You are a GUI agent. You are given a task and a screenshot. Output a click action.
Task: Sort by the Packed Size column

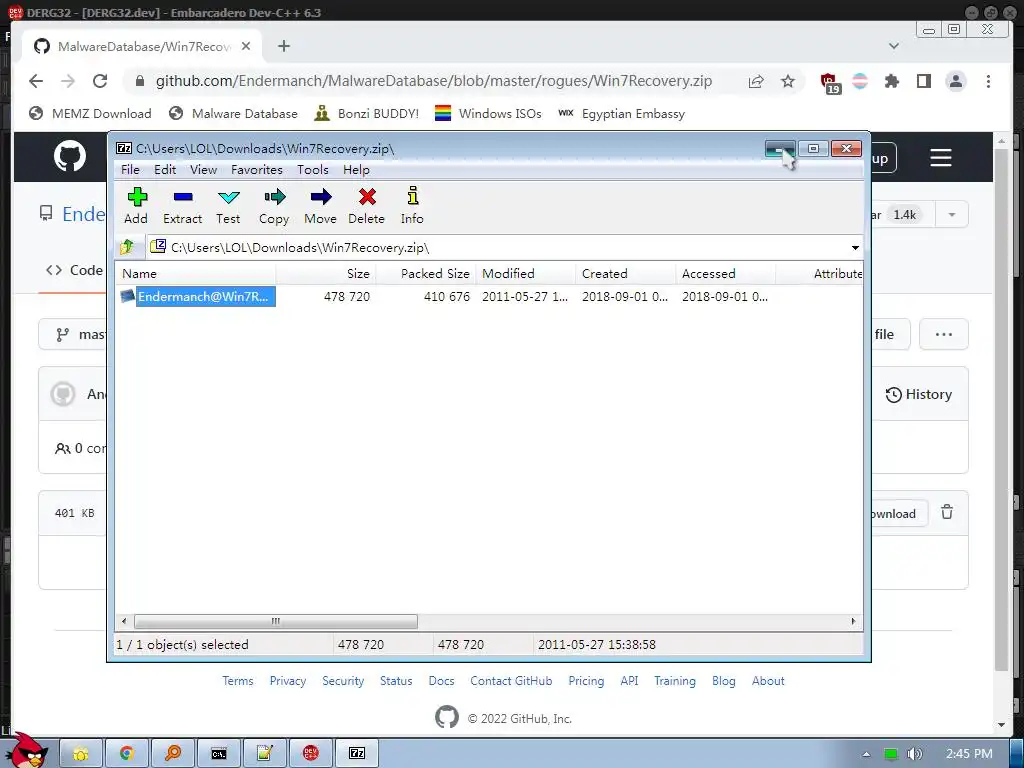(x=426, y=274)
